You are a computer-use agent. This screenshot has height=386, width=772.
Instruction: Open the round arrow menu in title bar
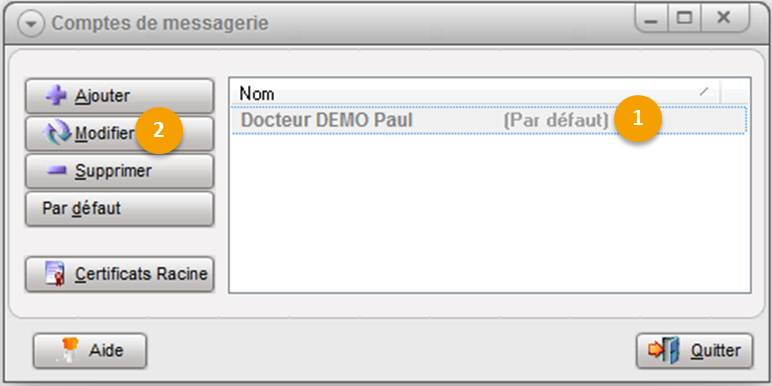click(31, 24)
